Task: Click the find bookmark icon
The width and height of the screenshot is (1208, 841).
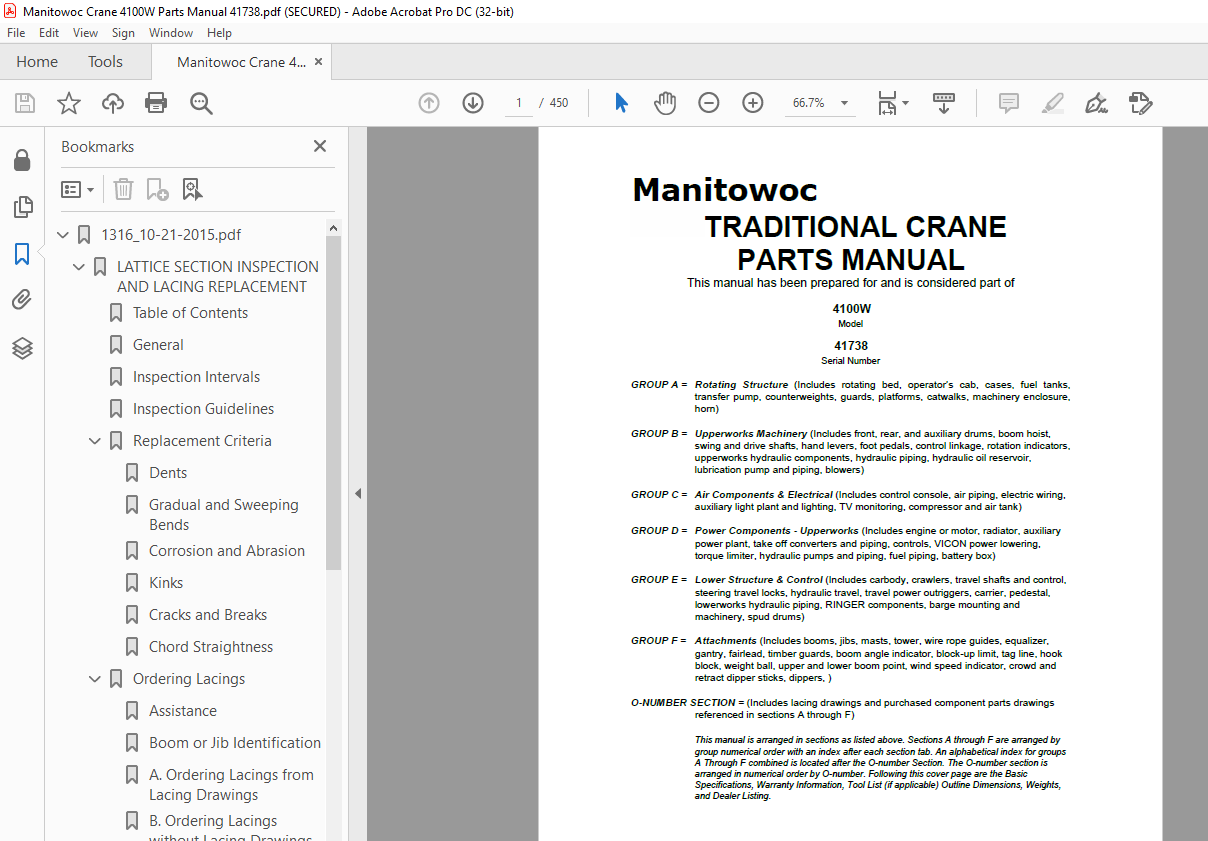Action: click(192, 189)
